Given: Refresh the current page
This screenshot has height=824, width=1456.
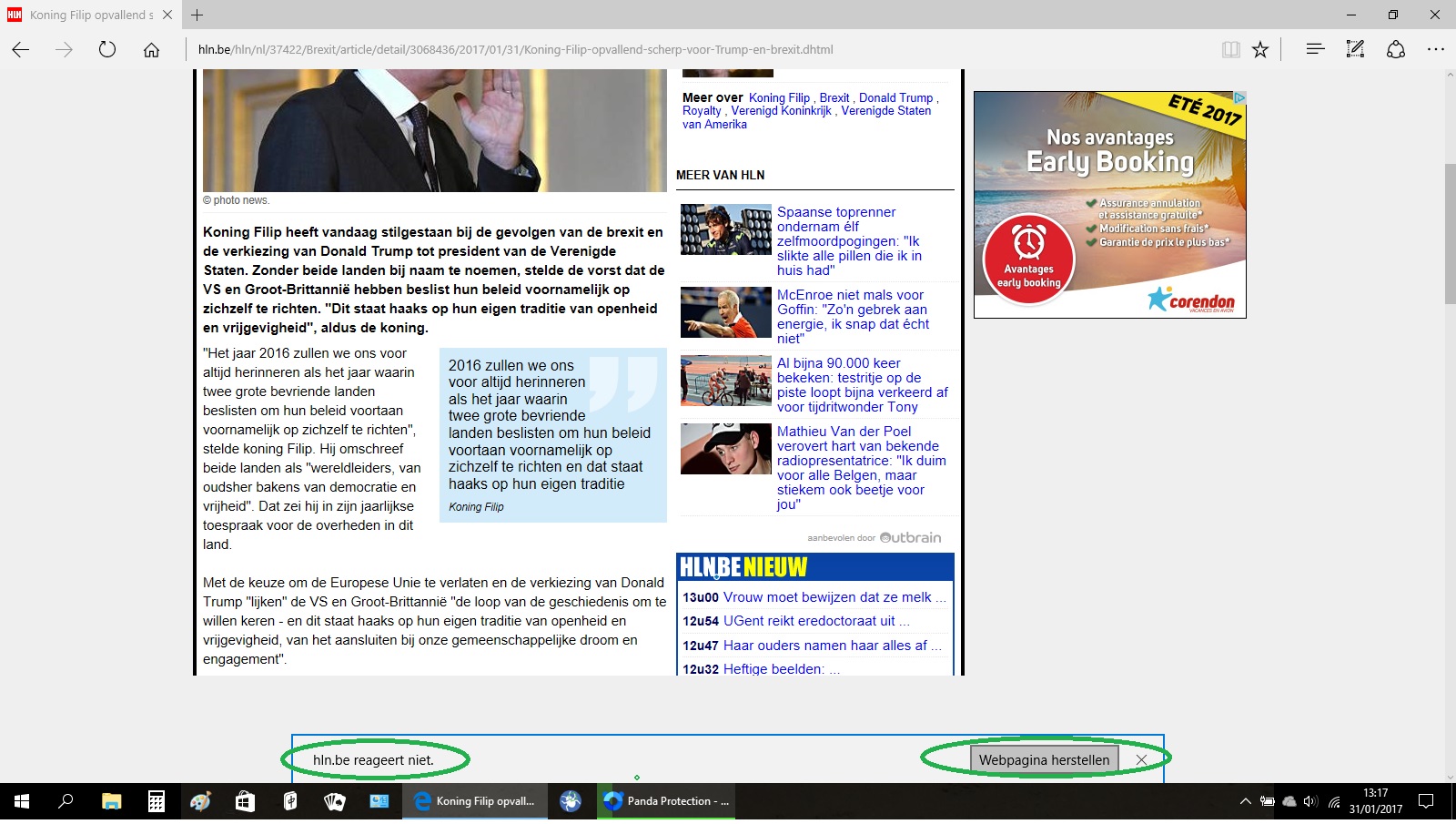Looking at the screenshot, I should (107, 50).
